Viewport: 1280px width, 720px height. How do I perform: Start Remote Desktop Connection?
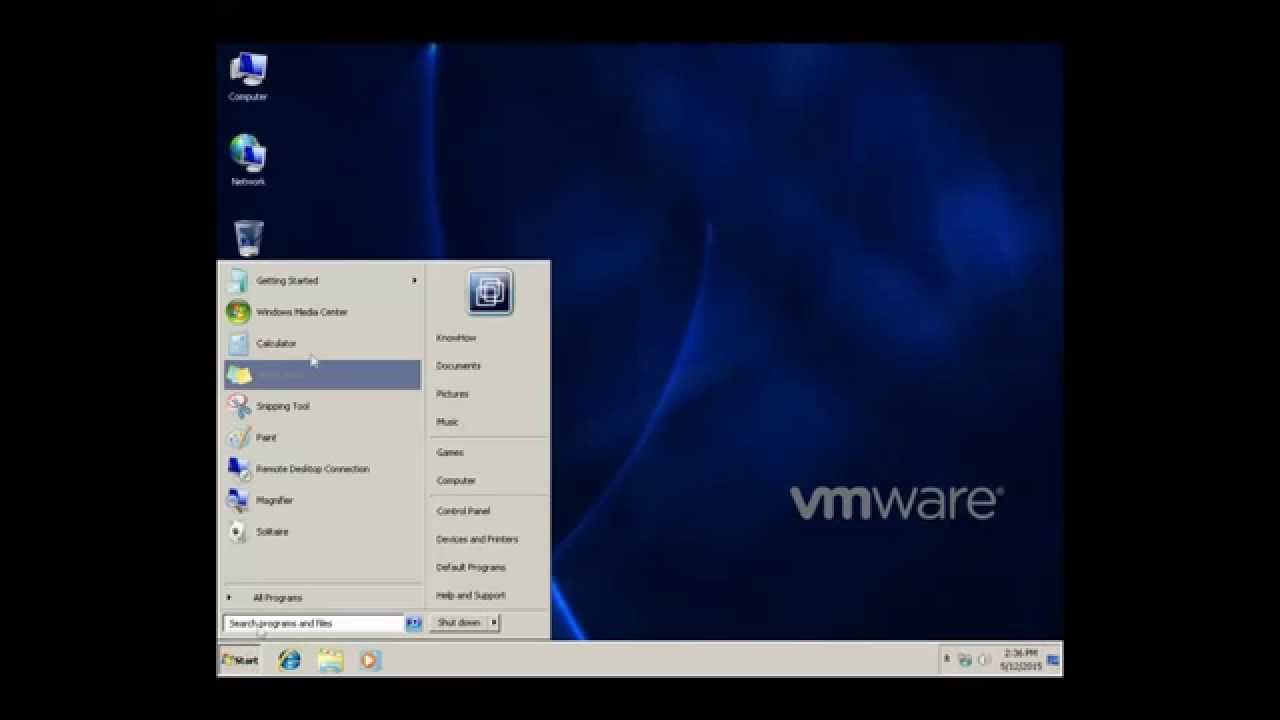click(322, 469)
